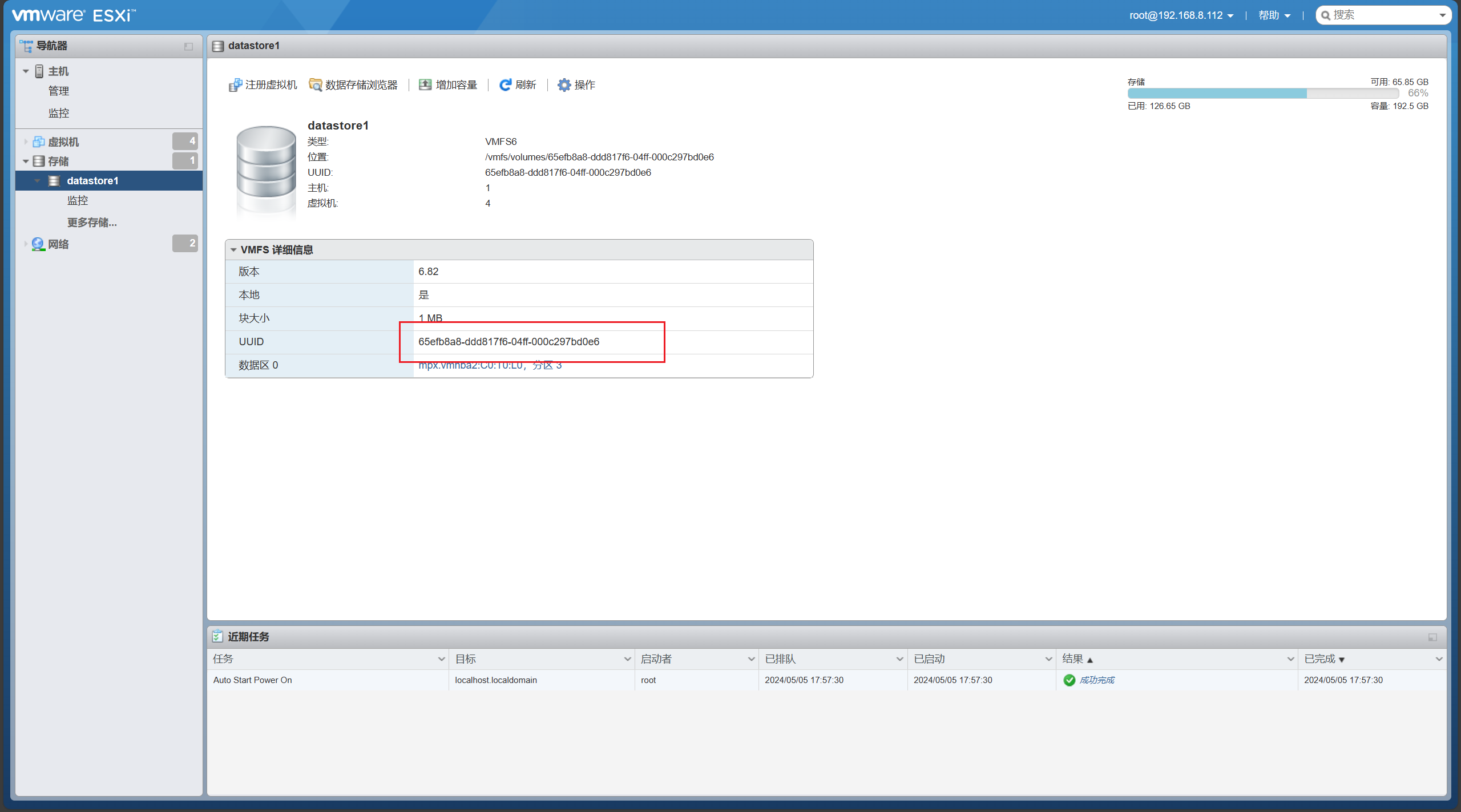Open Host Manage (管理) page
The width and height of the screenshot is (1461, 812).
pos(59,91)
